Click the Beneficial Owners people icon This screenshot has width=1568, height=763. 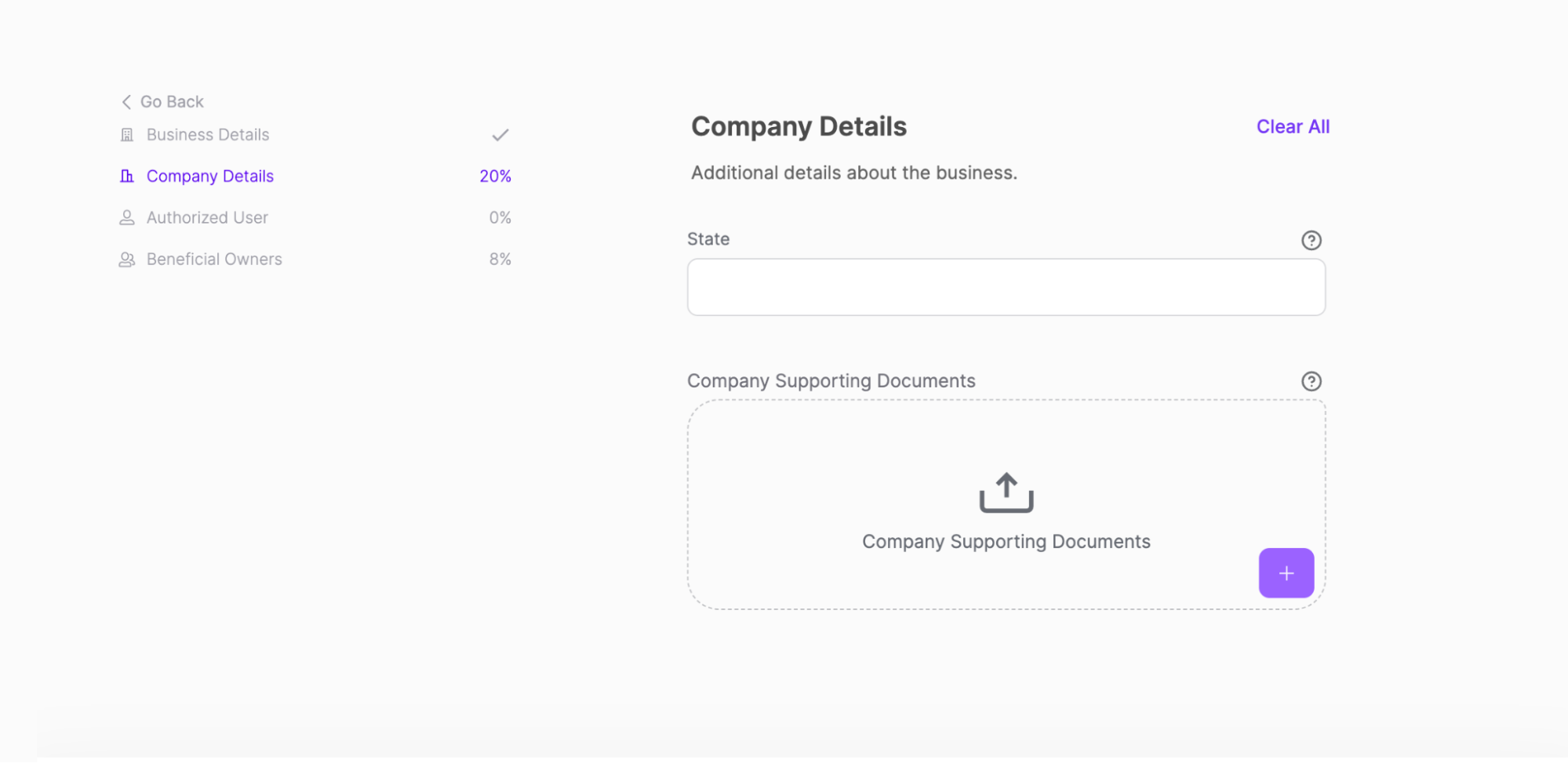[x=126, y=260]
